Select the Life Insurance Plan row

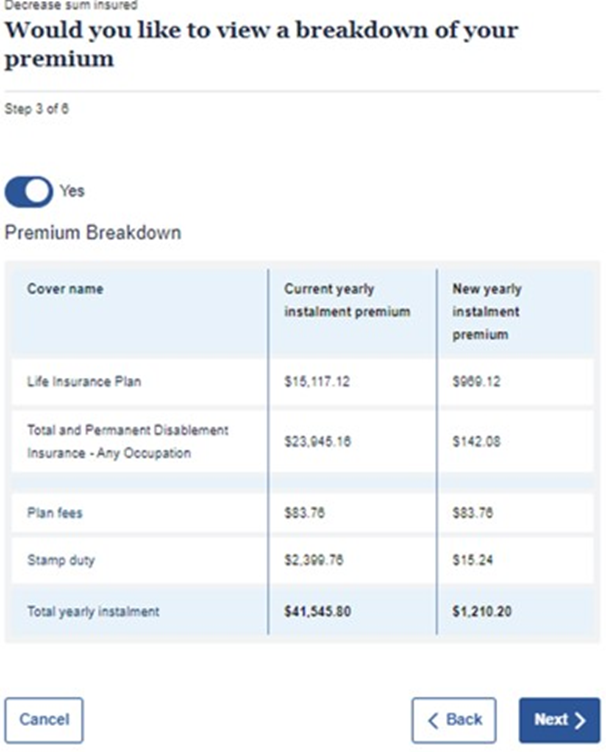(x=302, y=382)
